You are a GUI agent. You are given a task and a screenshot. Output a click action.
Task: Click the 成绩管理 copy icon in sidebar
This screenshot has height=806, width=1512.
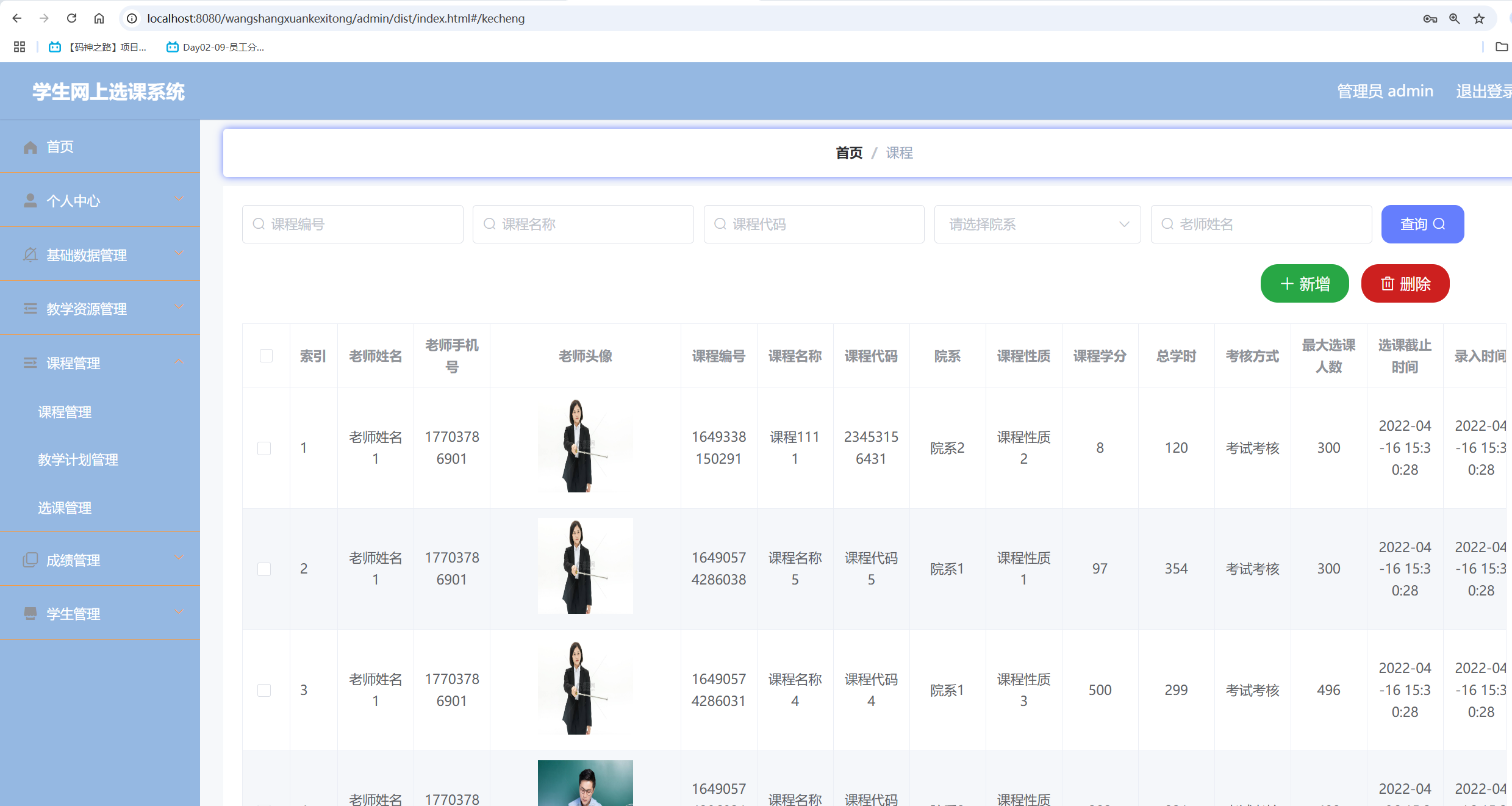30,560
